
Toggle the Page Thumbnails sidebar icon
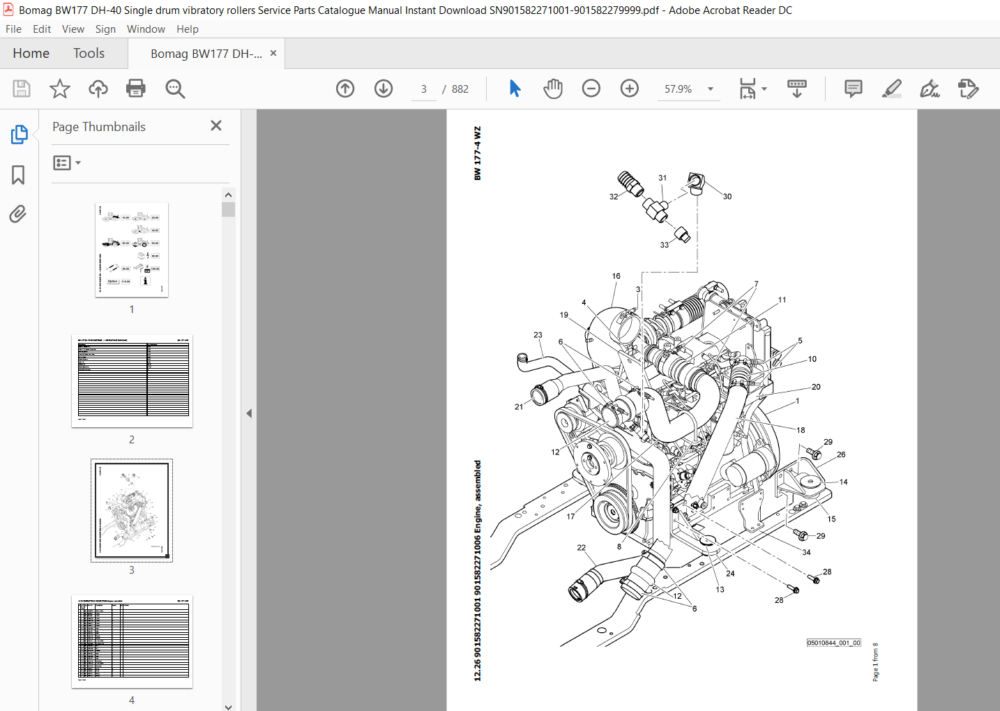18,135
